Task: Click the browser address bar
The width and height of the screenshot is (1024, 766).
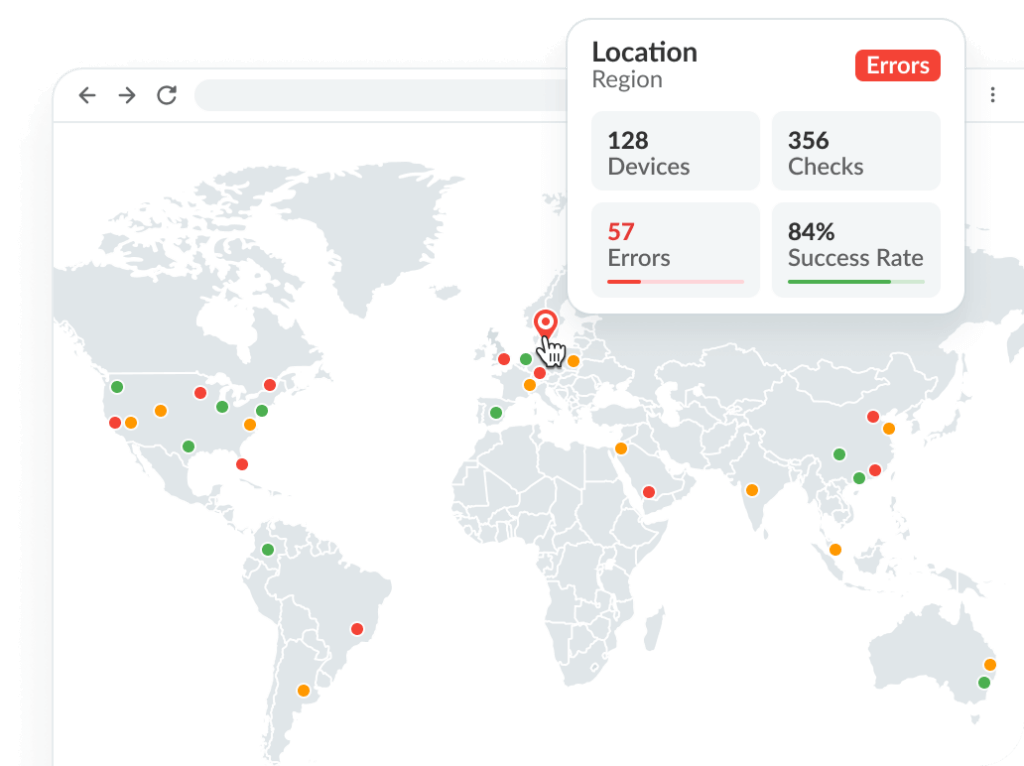Action: tap(400, 95)
